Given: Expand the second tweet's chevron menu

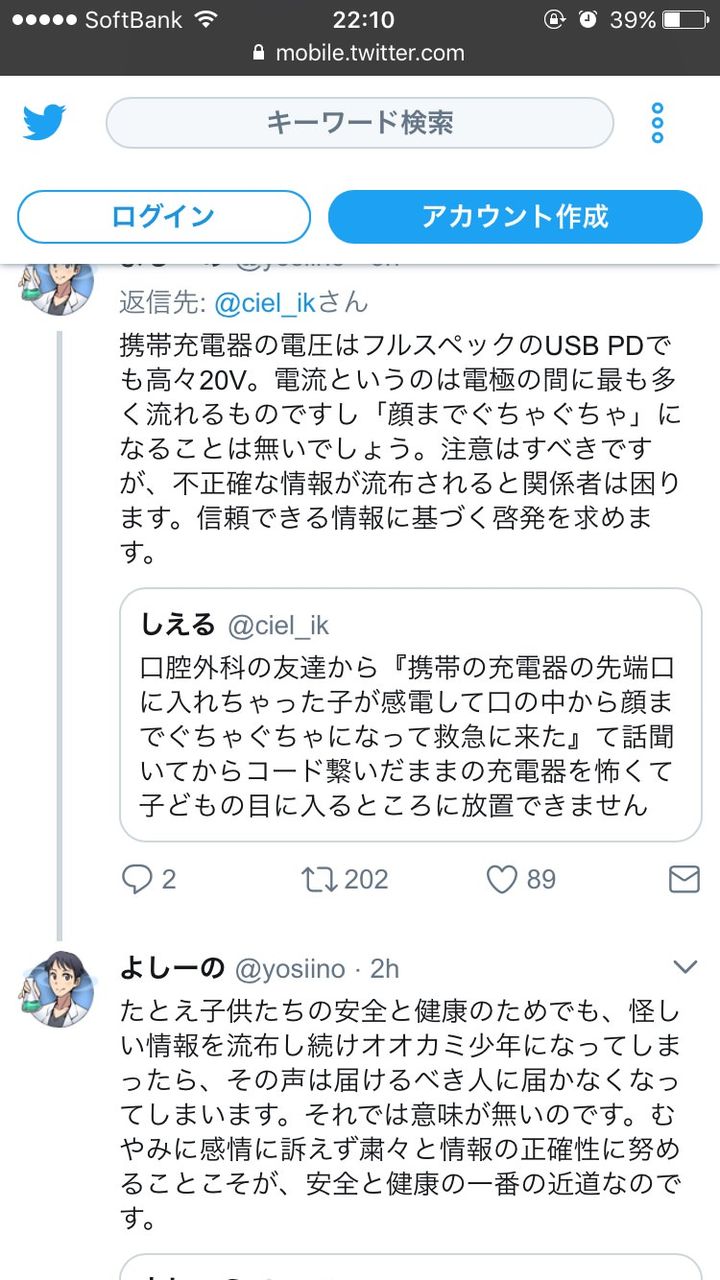Looking at the screenshot, I should coord(685,966).
